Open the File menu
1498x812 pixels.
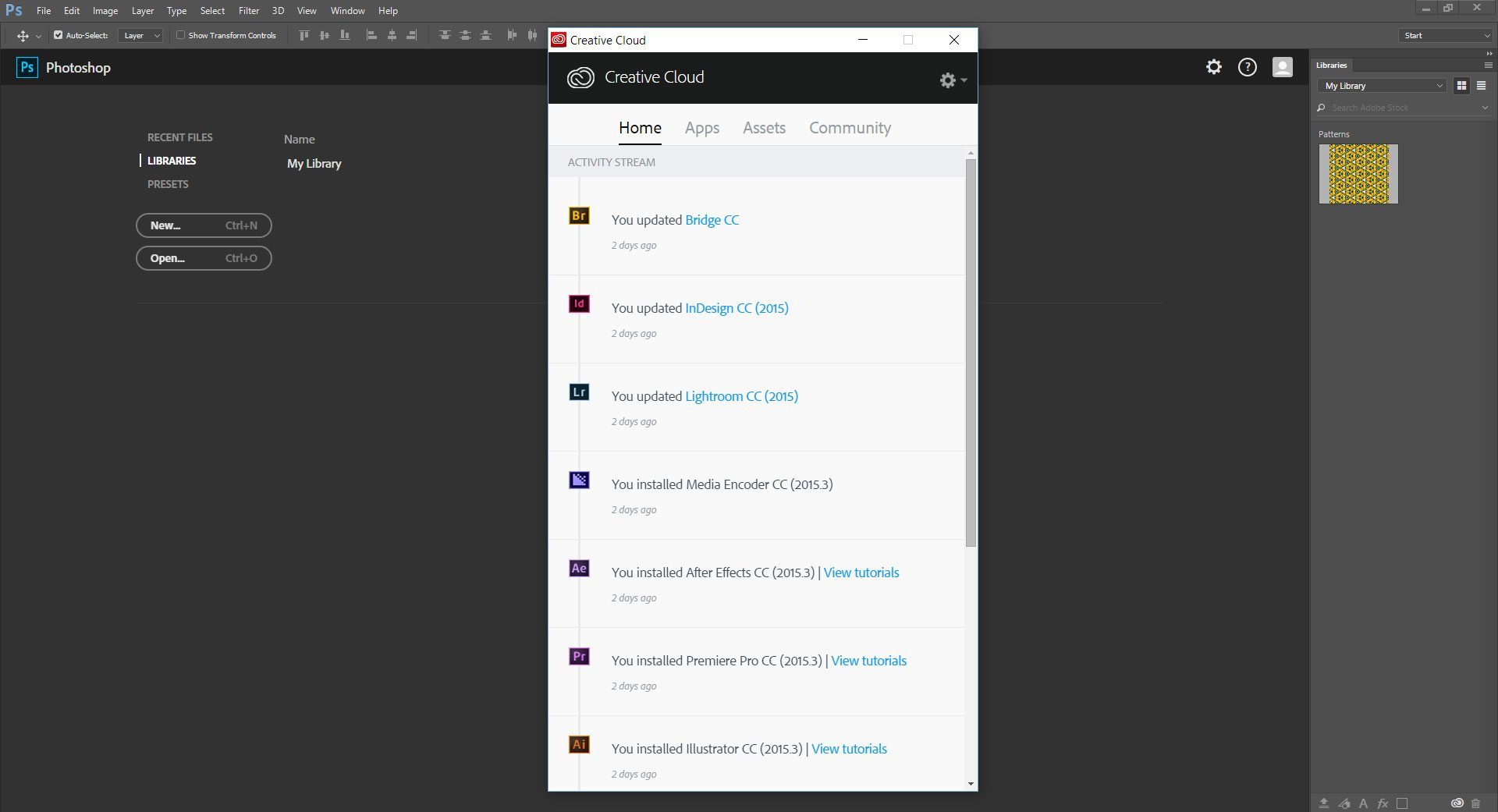[x=44, y=11]
